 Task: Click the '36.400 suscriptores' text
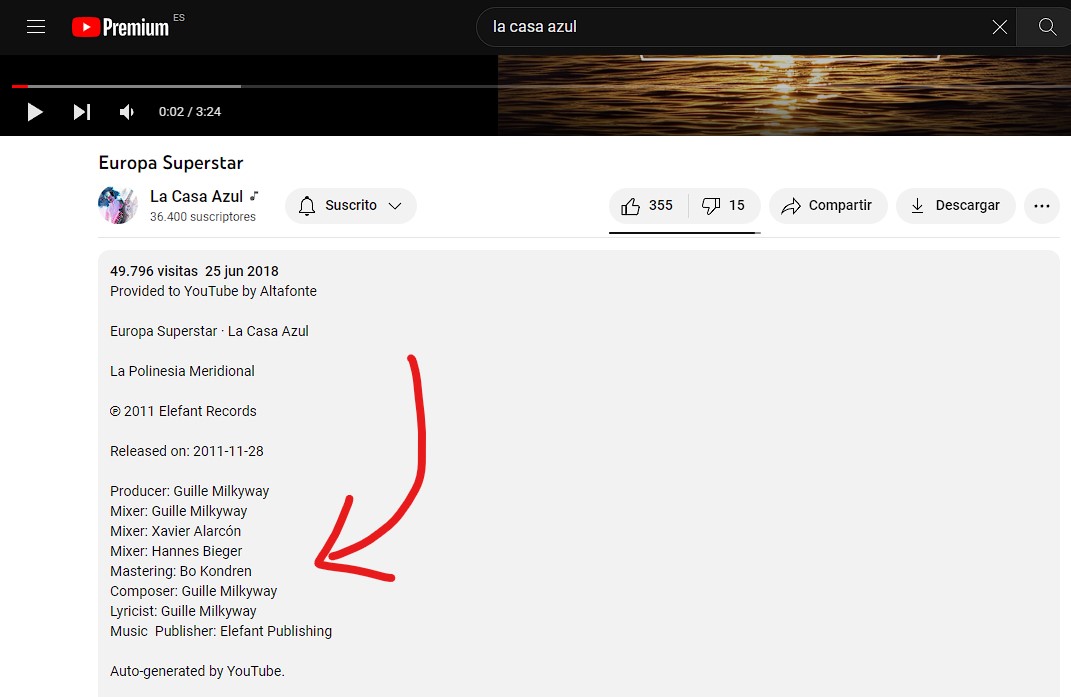click(x=203, y=217)
